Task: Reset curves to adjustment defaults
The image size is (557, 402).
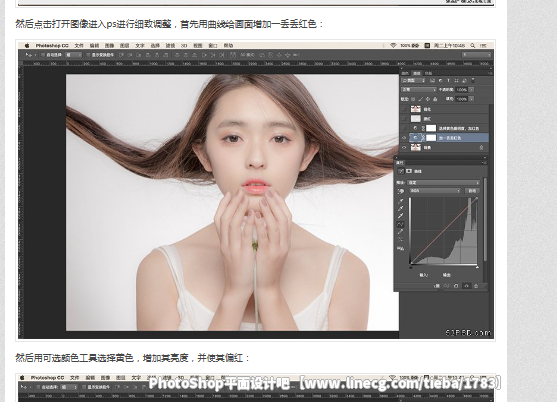Action: [x=456, y=286]
